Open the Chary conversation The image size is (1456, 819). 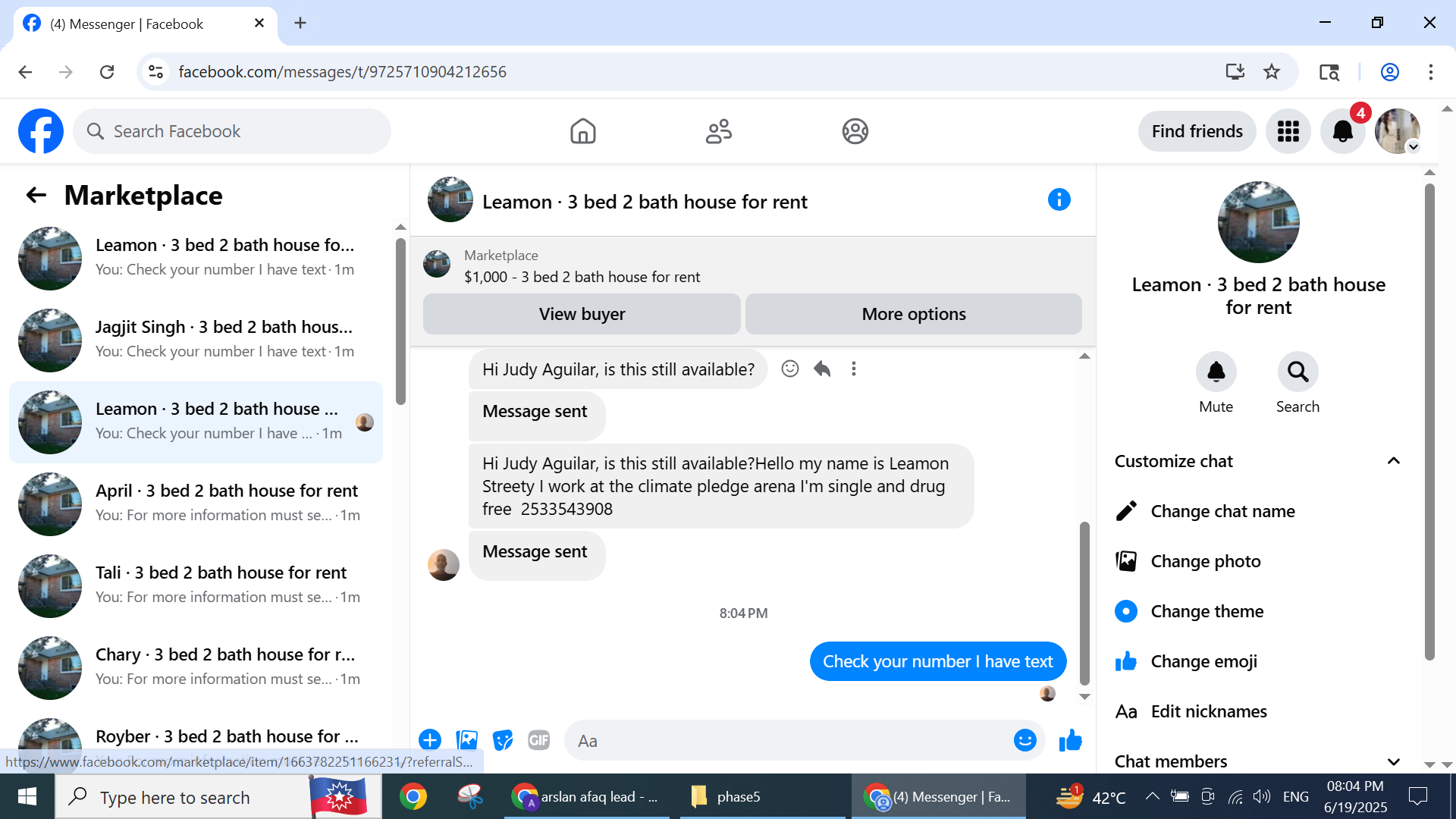196,668
